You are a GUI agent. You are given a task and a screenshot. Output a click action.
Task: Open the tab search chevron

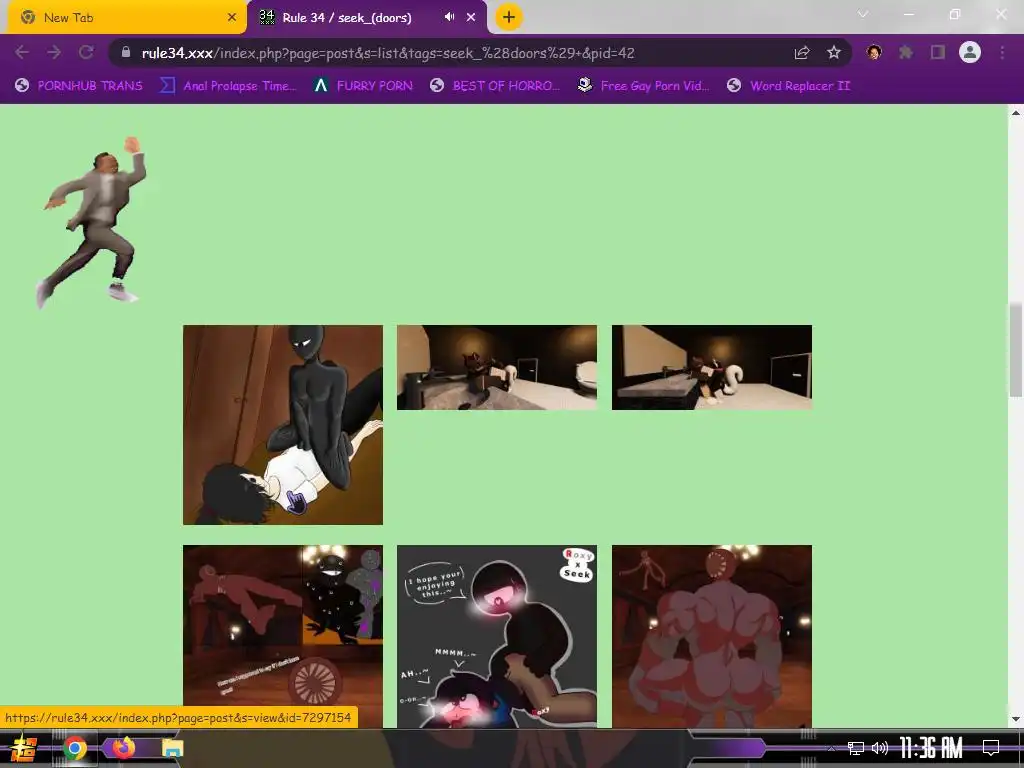[863, 14]
